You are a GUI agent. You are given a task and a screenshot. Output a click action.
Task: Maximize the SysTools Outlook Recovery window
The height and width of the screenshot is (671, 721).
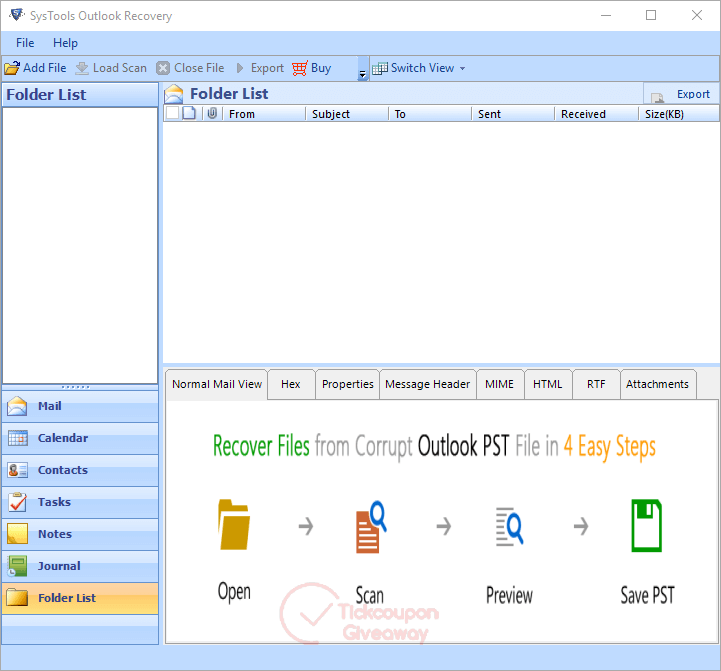click(x=651, y=15)
